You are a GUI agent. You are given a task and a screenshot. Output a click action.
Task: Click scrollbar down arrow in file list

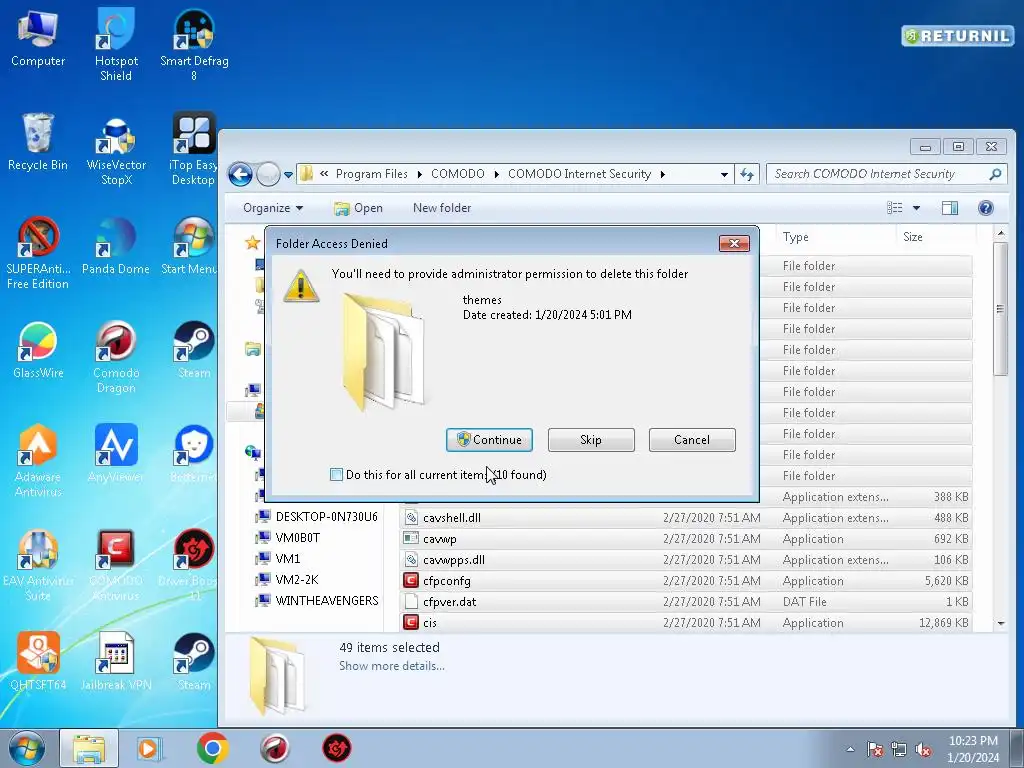1000,624
